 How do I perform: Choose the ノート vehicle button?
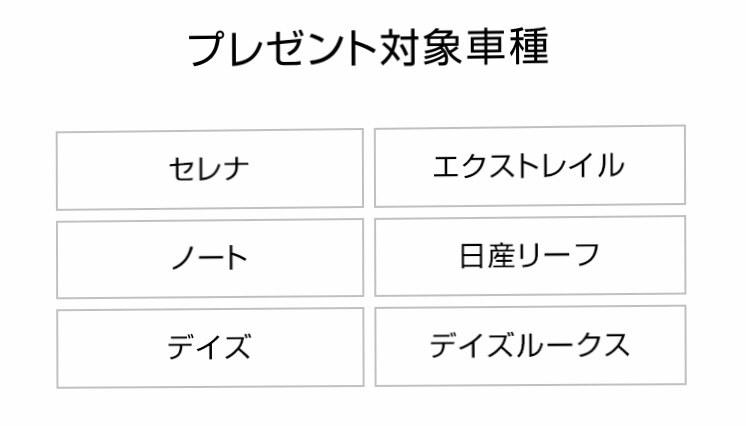[x=210, y=258]
